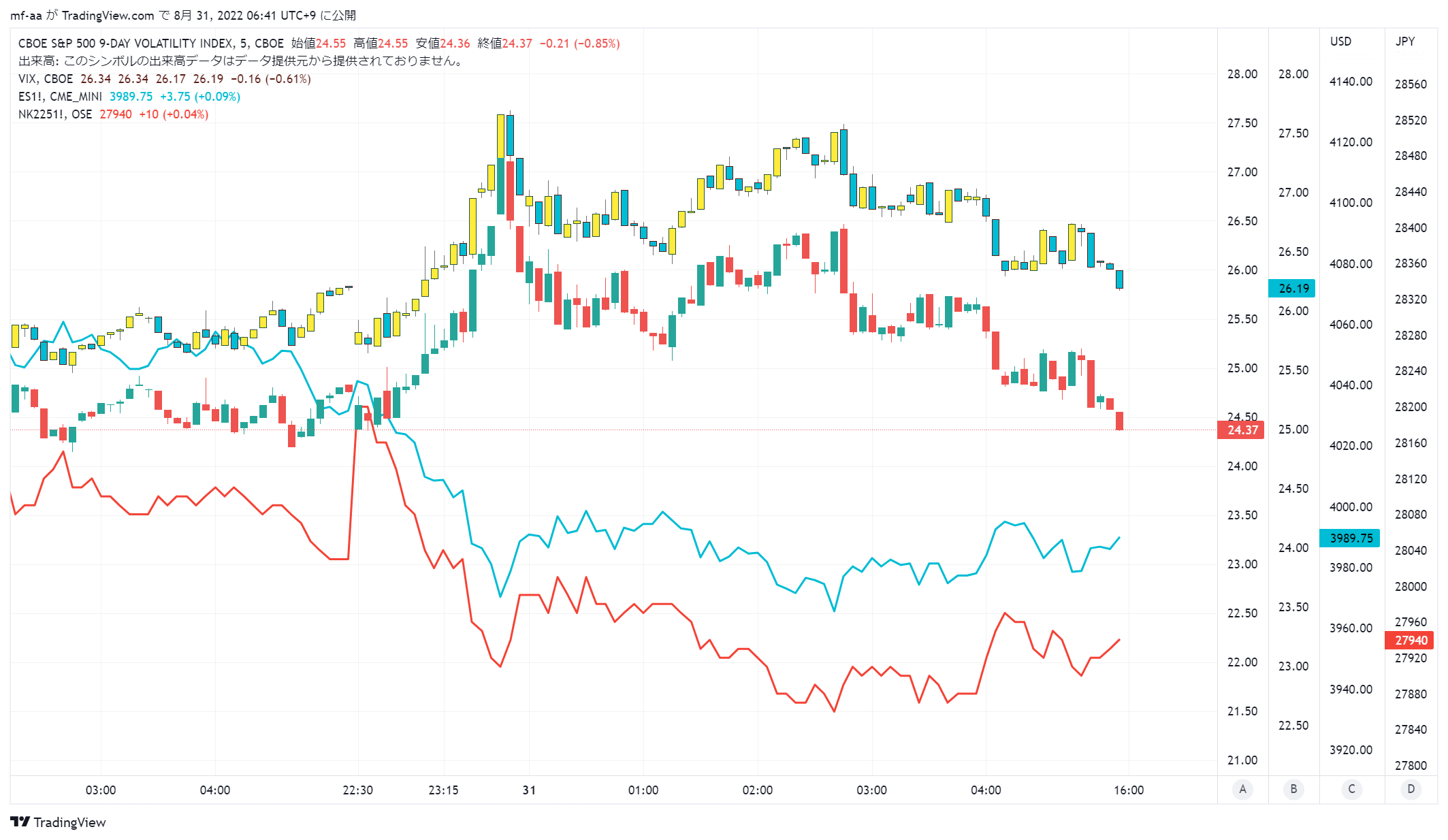The image size is (1448, 840).
Task: Open the USD currency scale header
Action: click(x=1340, y=42)
